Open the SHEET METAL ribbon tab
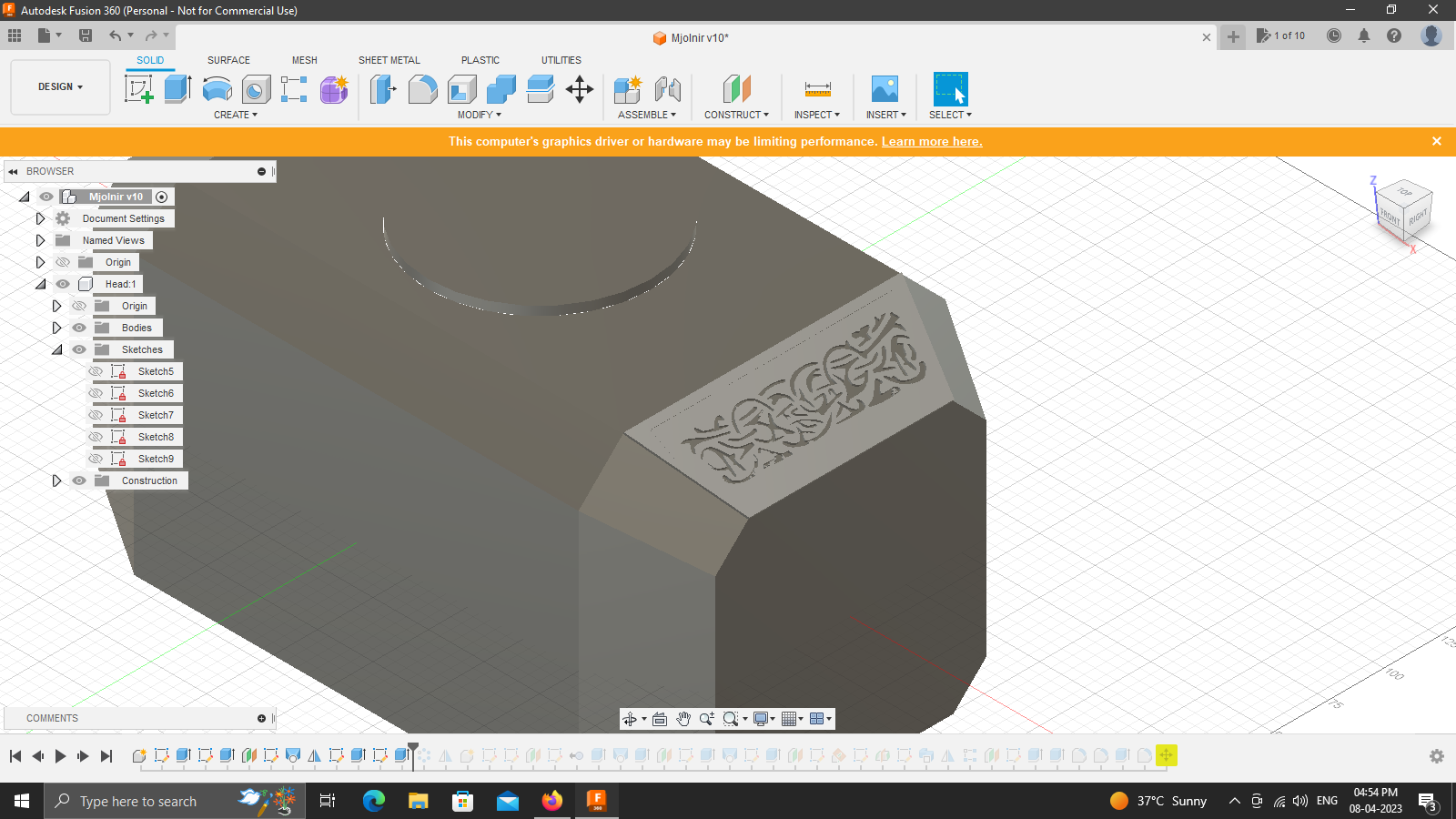This screenshot has height=819, width=1456. coord(389,60)
